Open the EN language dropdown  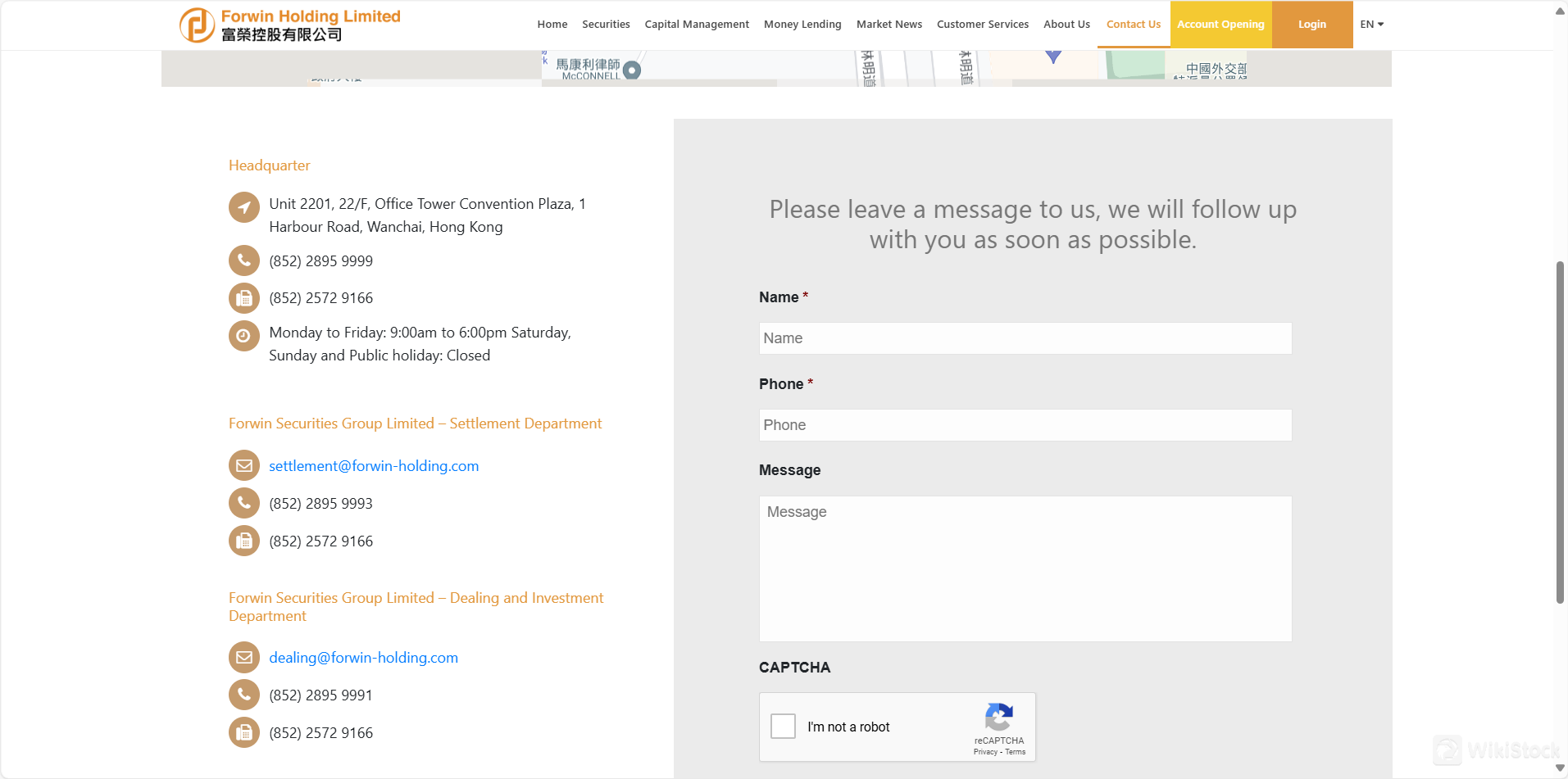click(1371, 24)
